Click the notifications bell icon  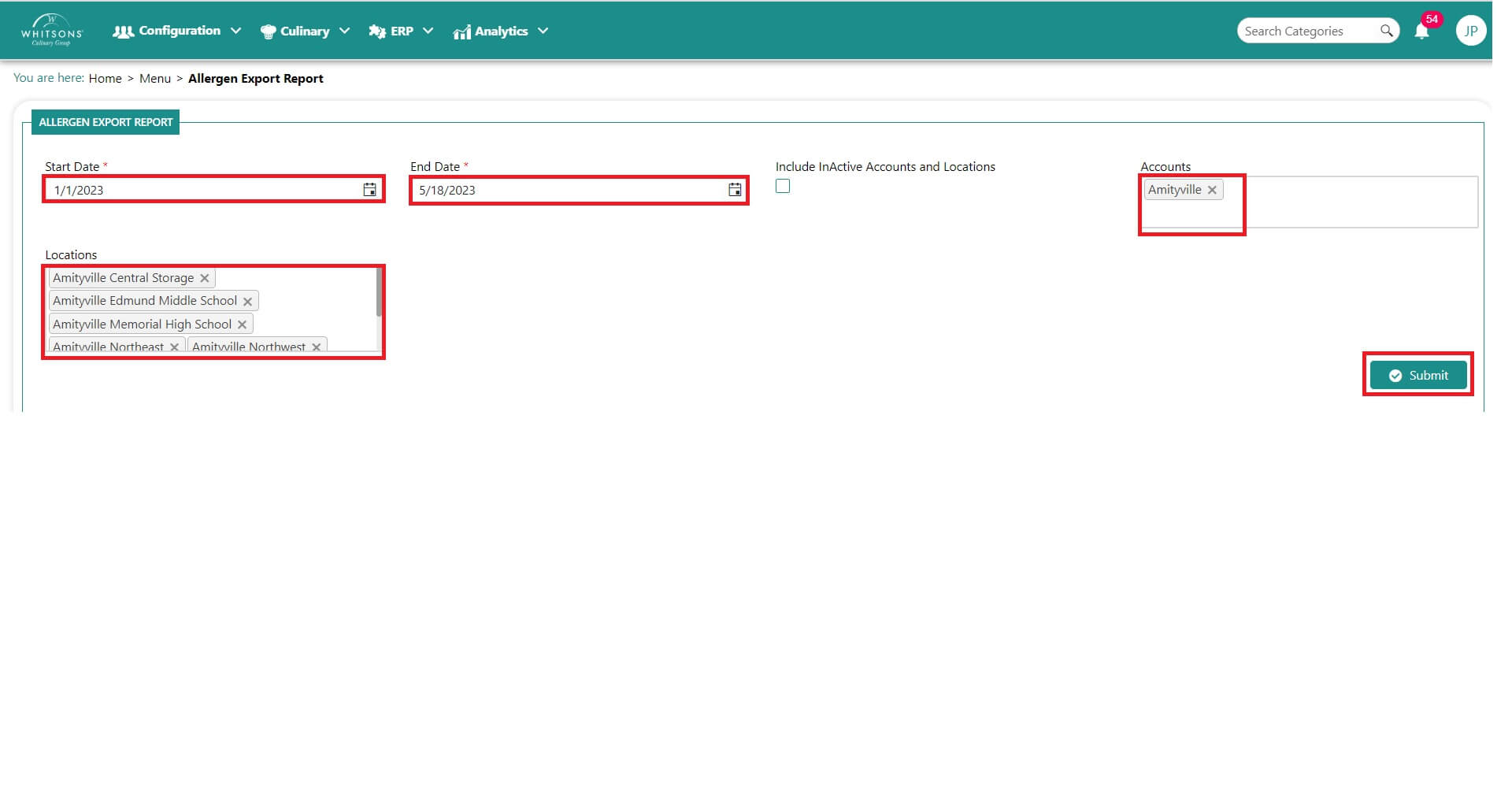click(x=1421, y=32)
